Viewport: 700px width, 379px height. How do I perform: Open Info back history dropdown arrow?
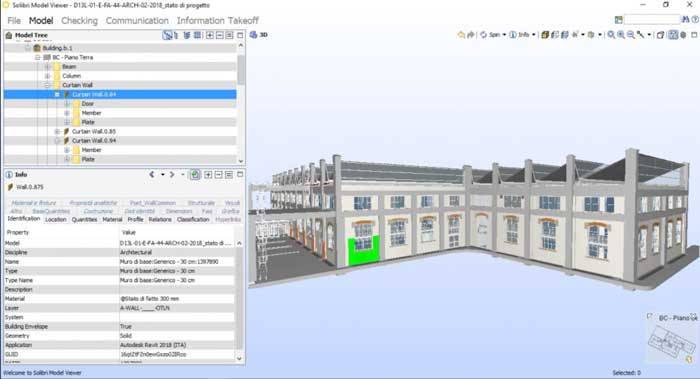[x=162, y=175]
